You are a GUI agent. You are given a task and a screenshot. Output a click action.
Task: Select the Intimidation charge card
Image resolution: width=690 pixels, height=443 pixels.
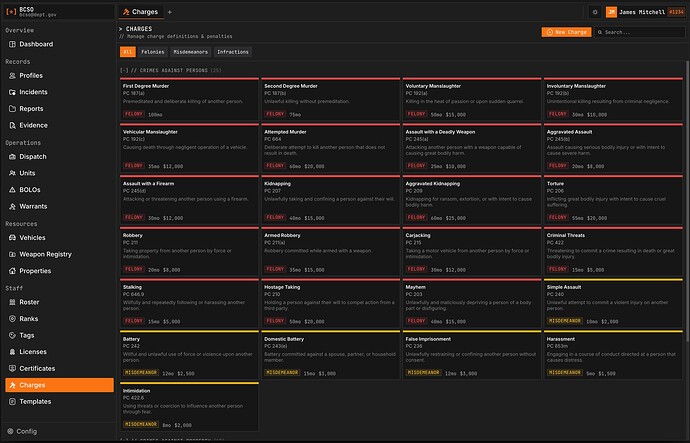tap(189, 407)
